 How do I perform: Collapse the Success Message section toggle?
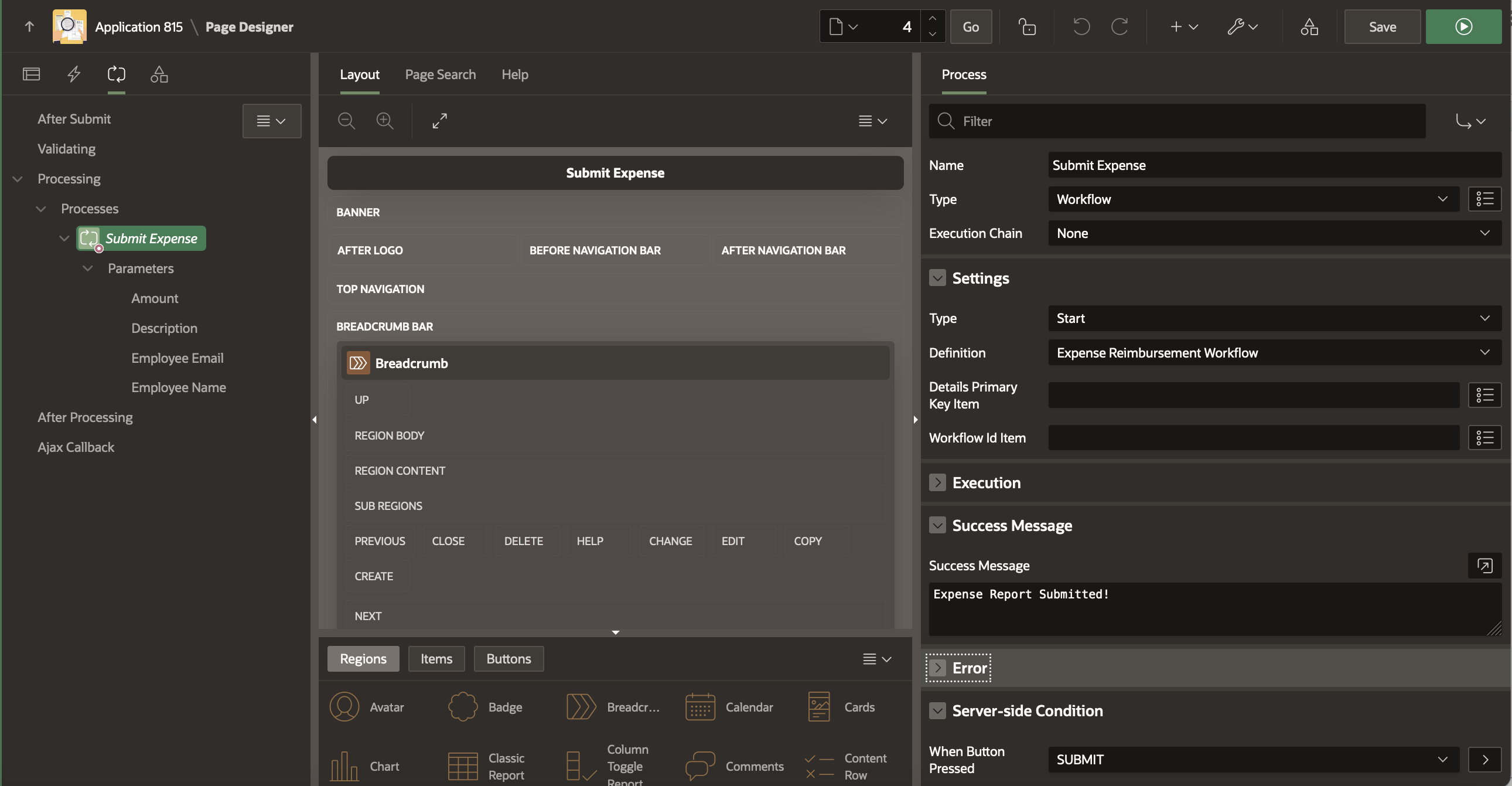click(x=937, y=525)
